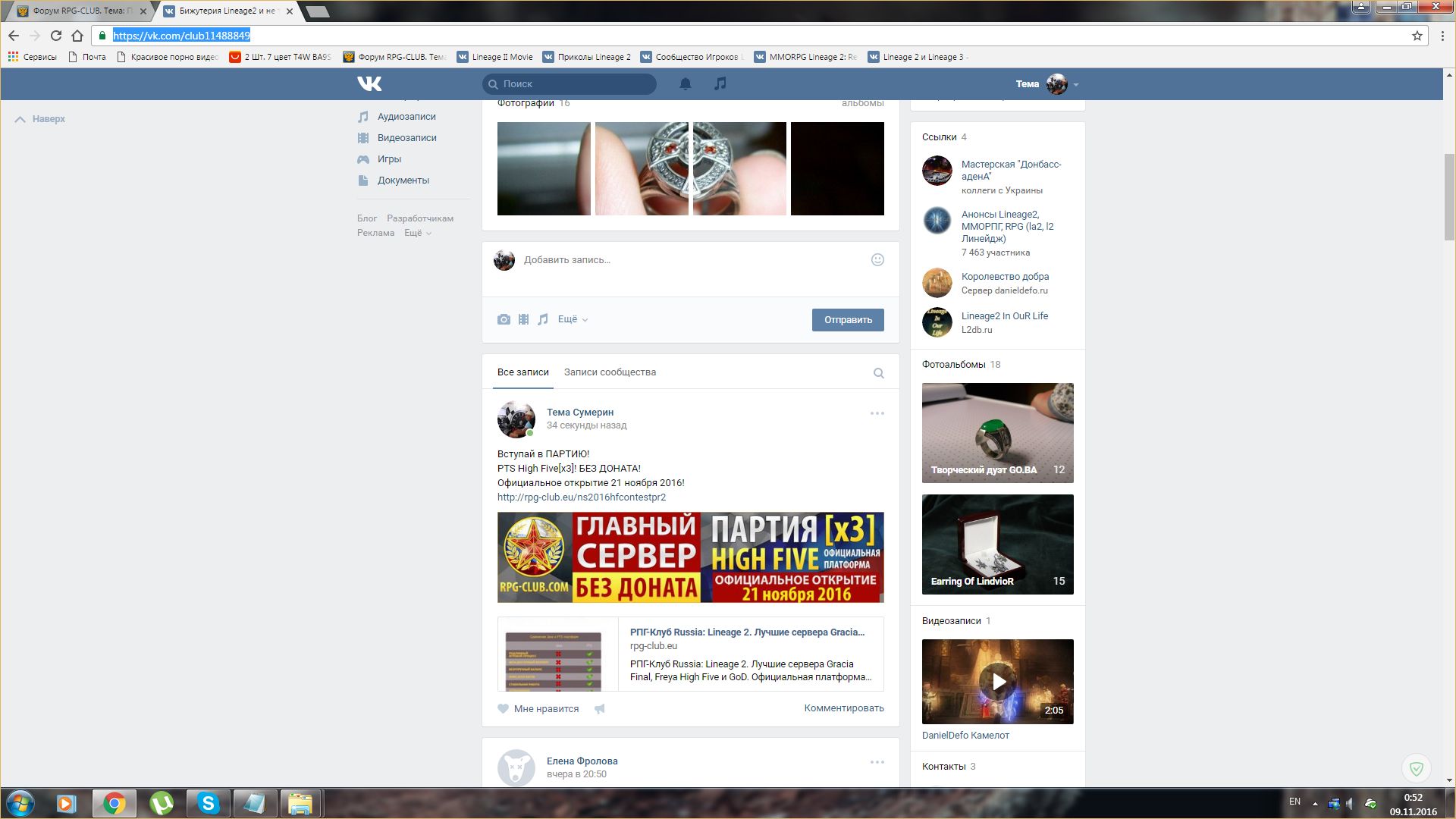Open Елена Фролова profile name
The image size is (1456, 819).
click(582, 761)
